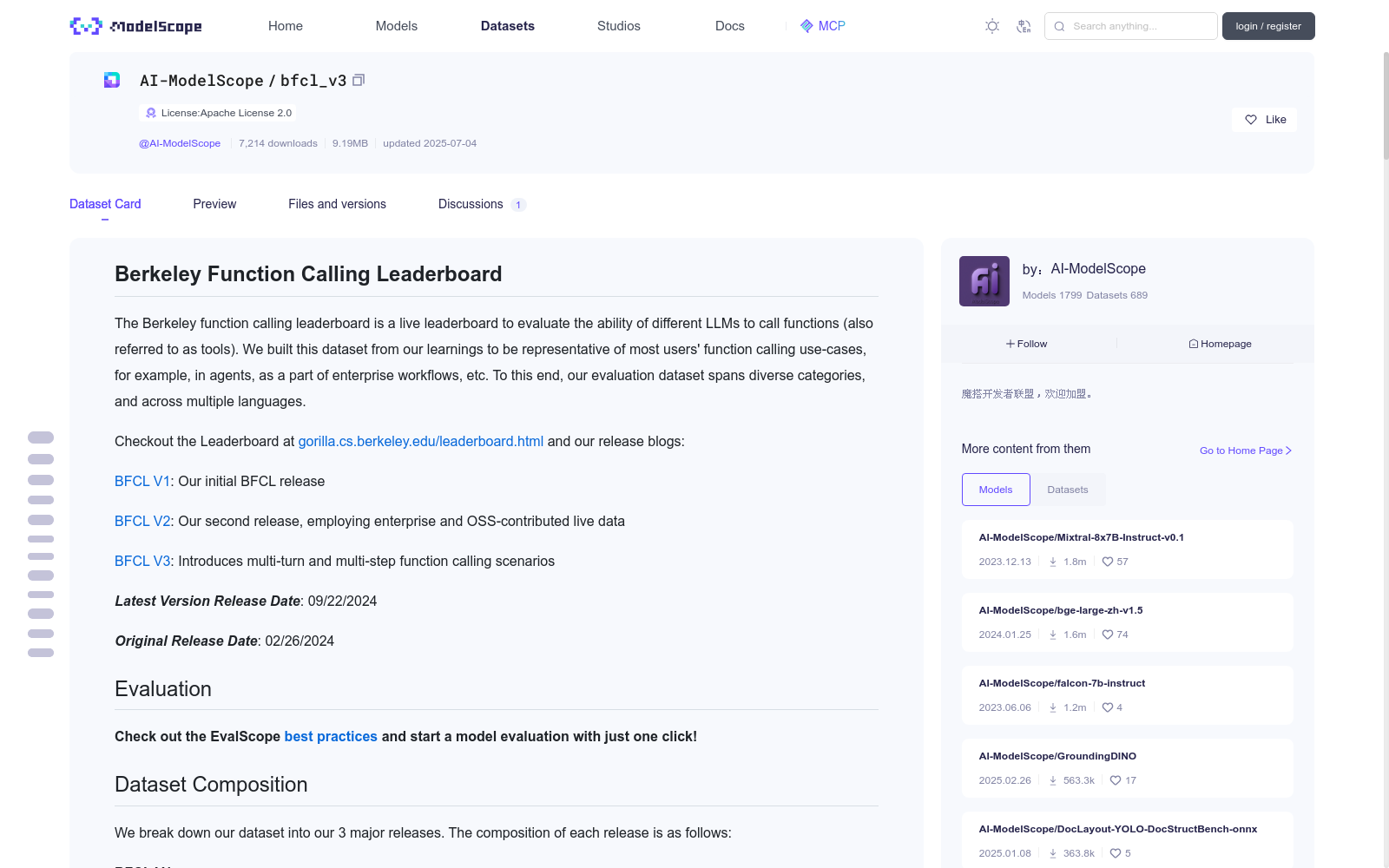Open the AI-ModelScope organization avatar

tap(984, 281)
